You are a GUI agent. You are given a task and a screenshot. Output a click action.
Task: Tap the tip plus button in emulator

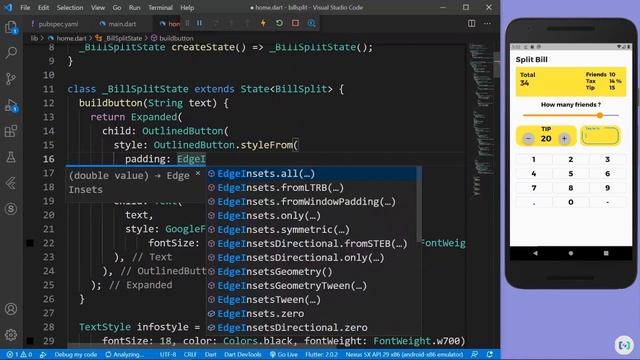(564, 139)
